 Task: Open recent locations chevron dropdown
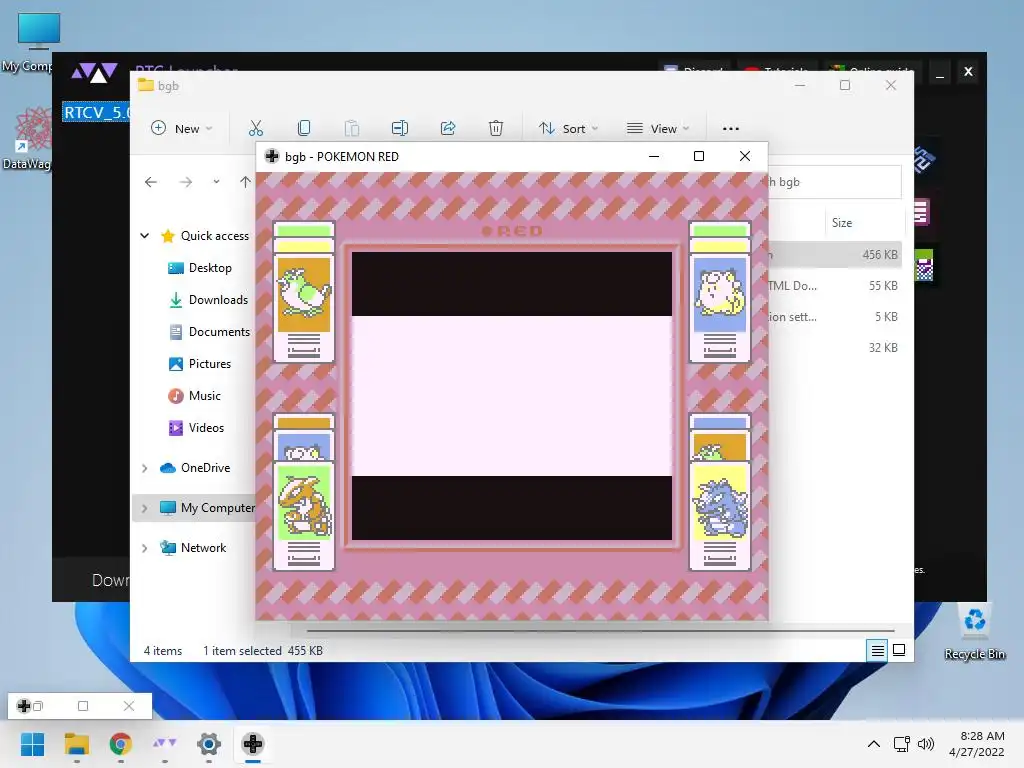[216, 182]
